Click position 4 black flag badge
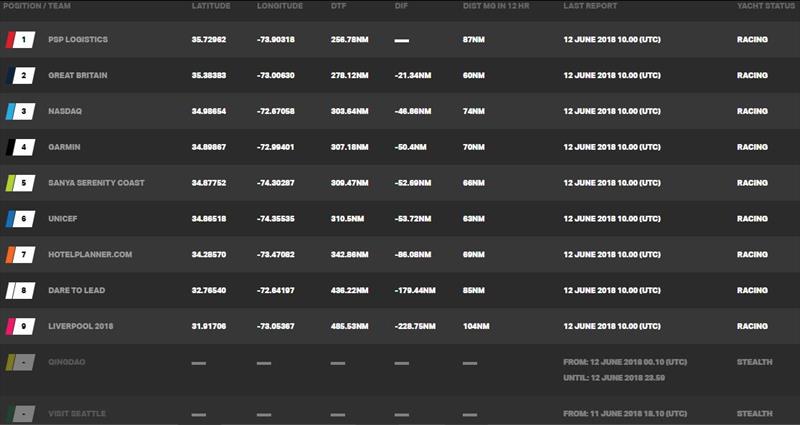This screenshot has height=425, width=800. (20, 147)
